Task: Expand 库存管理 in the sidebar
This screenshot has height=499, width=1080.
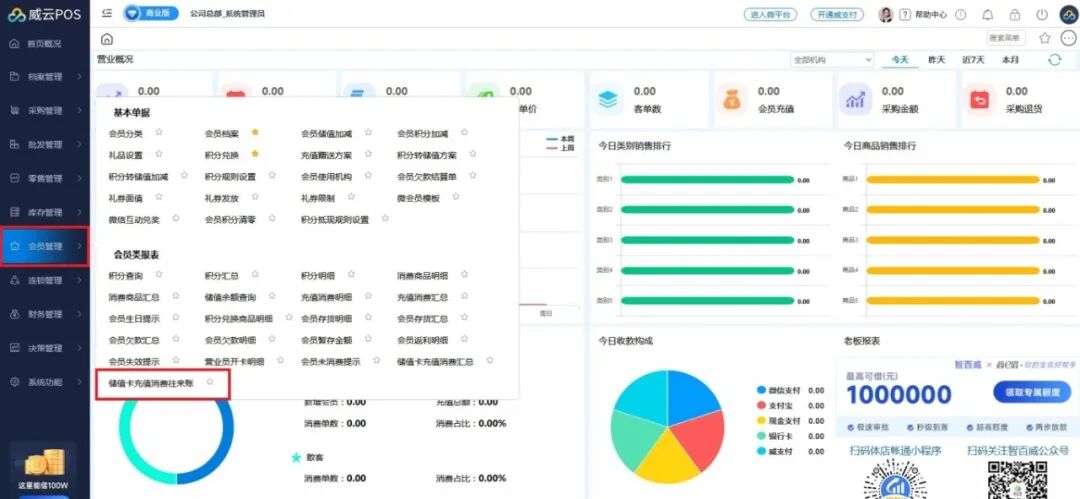Action: click(45, 212)
